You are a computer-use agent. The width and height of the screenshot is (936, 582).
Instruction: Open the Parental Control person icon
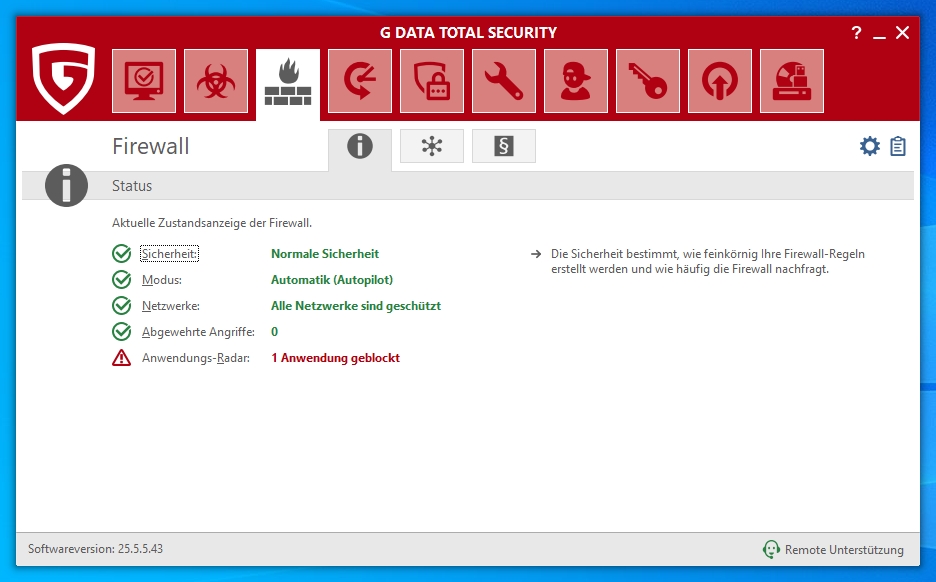click(x=576, y=81)
